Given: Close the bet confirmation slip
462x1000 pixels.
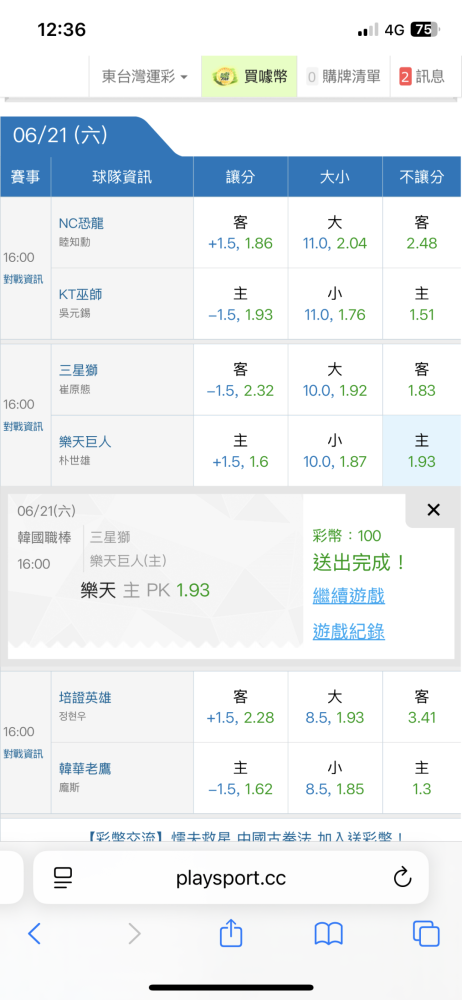Looking at the screenshot, I should 433,510.
